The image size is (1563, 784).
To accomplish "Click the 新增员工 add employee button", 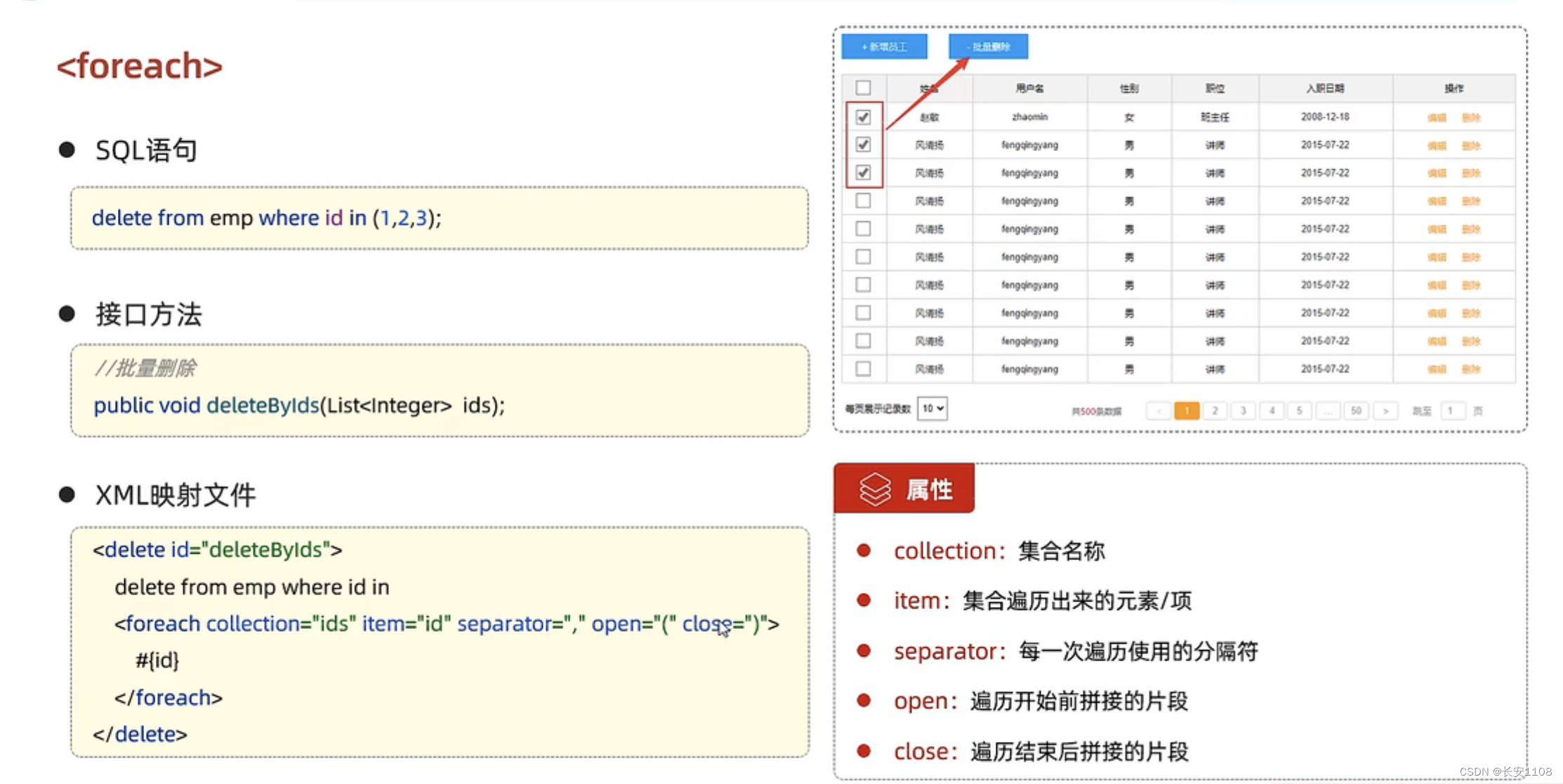I will (x=884, y=46).
